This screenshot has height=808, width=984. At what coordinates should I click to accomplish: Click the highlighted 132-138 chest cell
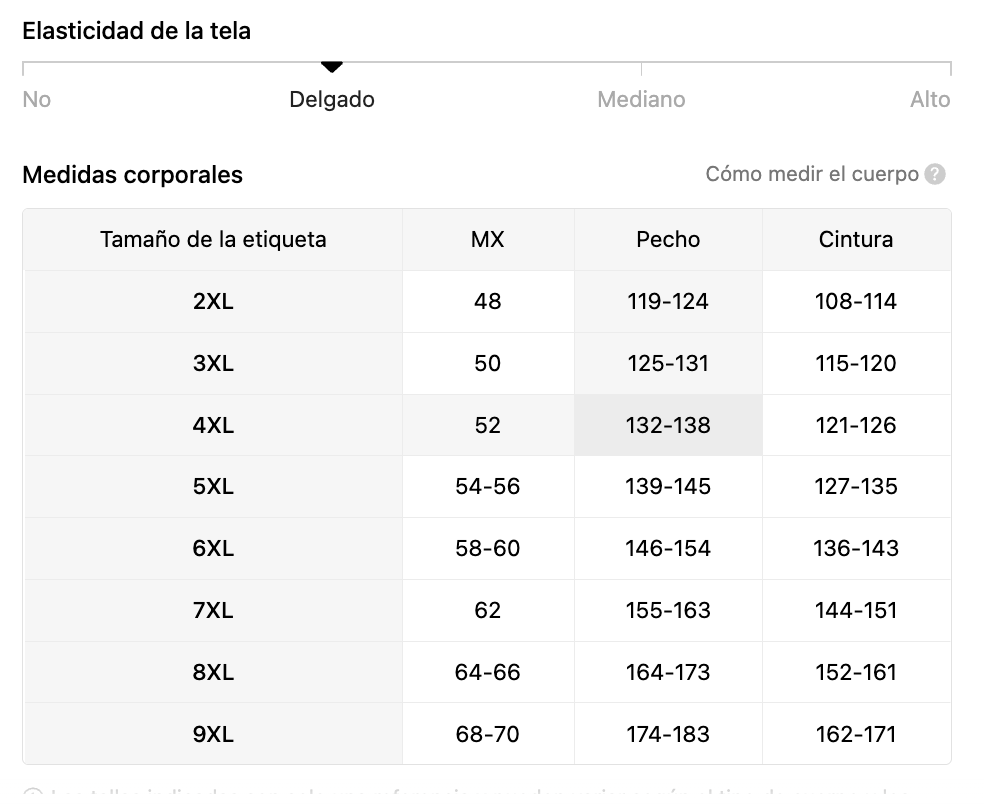pos(668,425)
